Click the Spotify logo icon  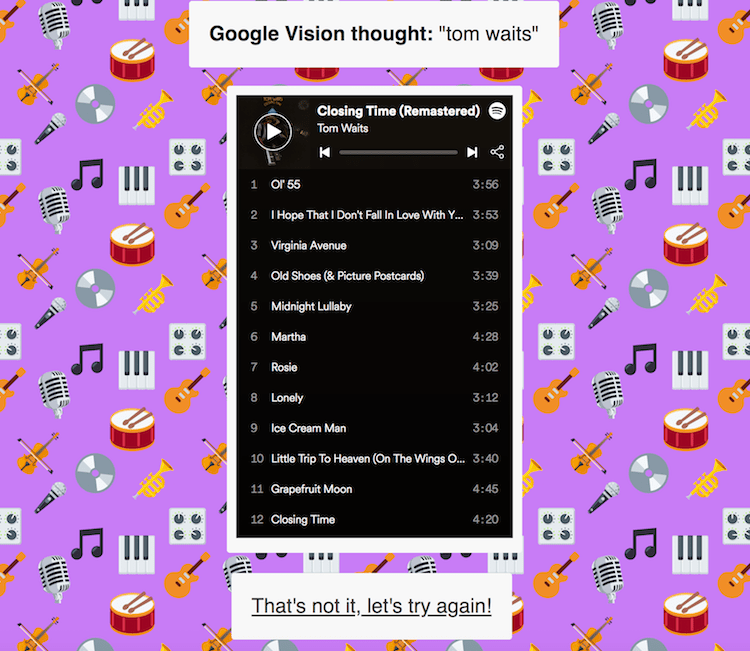(497, 111)
